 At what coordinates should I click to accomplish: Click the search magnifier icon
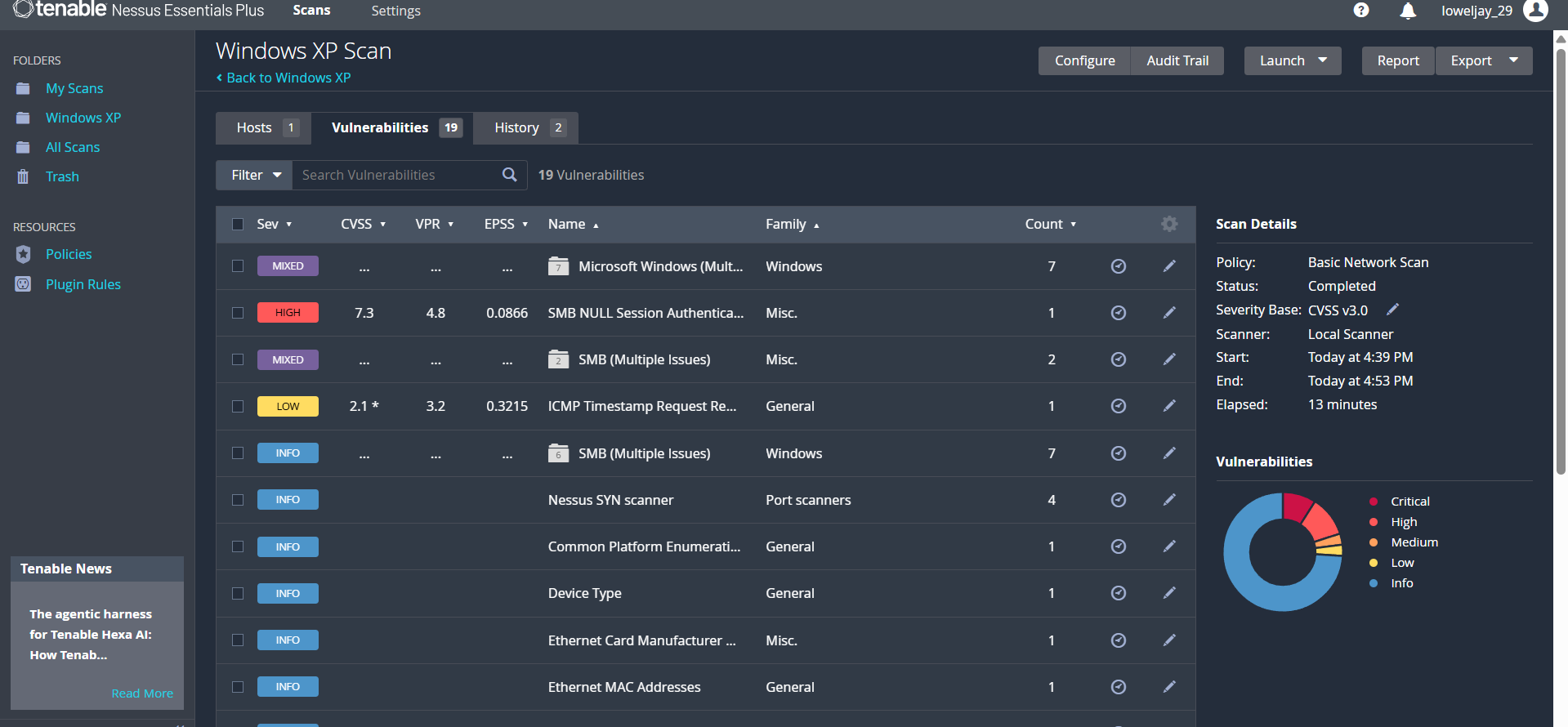(509, 175)
